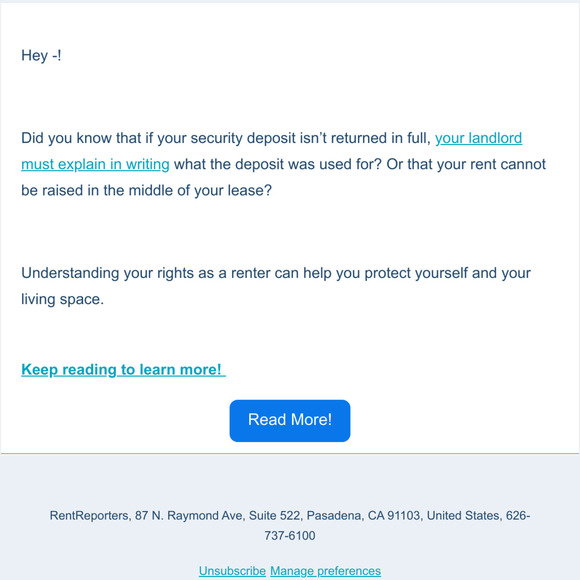Open the Manage preferences link
Viewport: 580px width, 580px height.
tap(325, 571)
